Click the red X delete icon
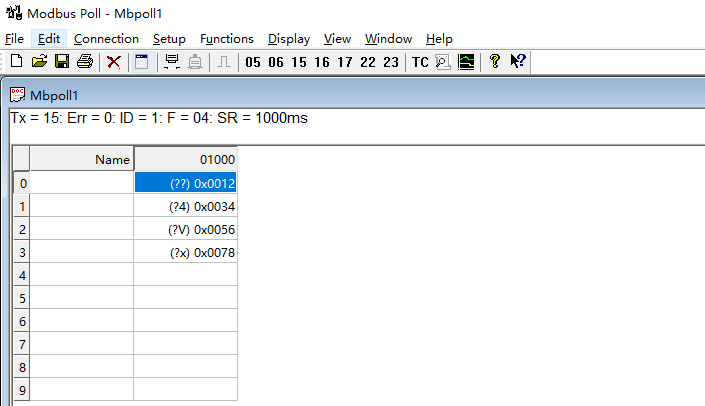Viewport: 705px width, 406px height. (x=114, y=62)
